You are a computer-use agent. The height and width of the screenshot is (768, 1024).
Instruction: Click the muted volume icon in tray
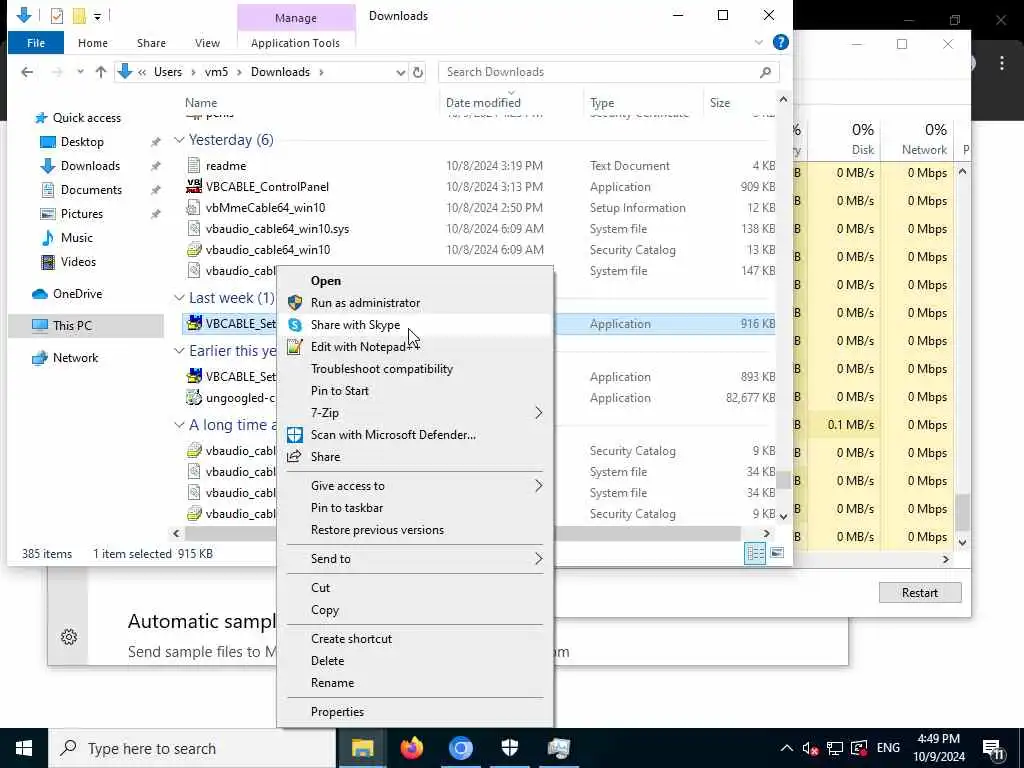click(x=810, y=748)
